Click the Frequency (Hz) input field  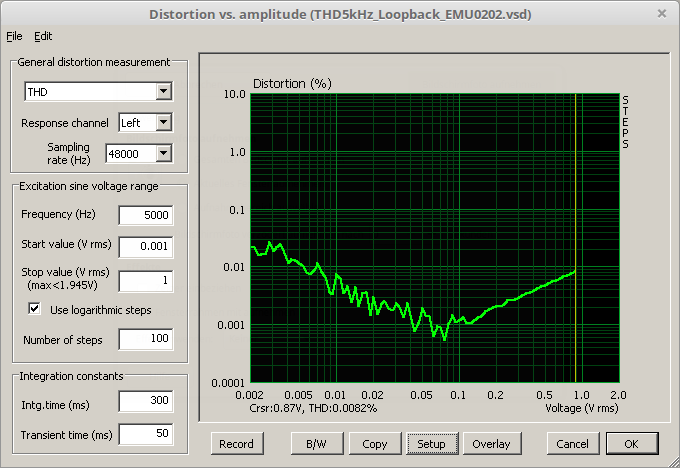point(146,215)
